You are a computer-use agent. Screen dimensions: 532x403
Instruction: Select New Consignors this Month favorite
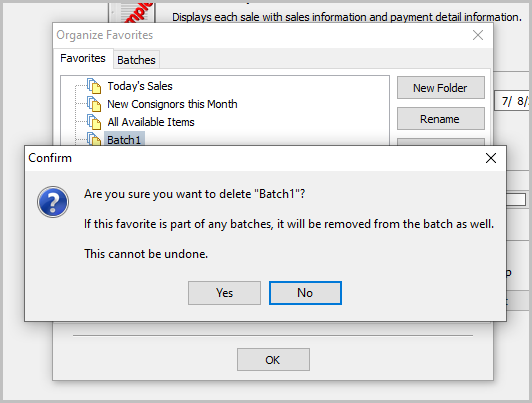click(172, 104)
